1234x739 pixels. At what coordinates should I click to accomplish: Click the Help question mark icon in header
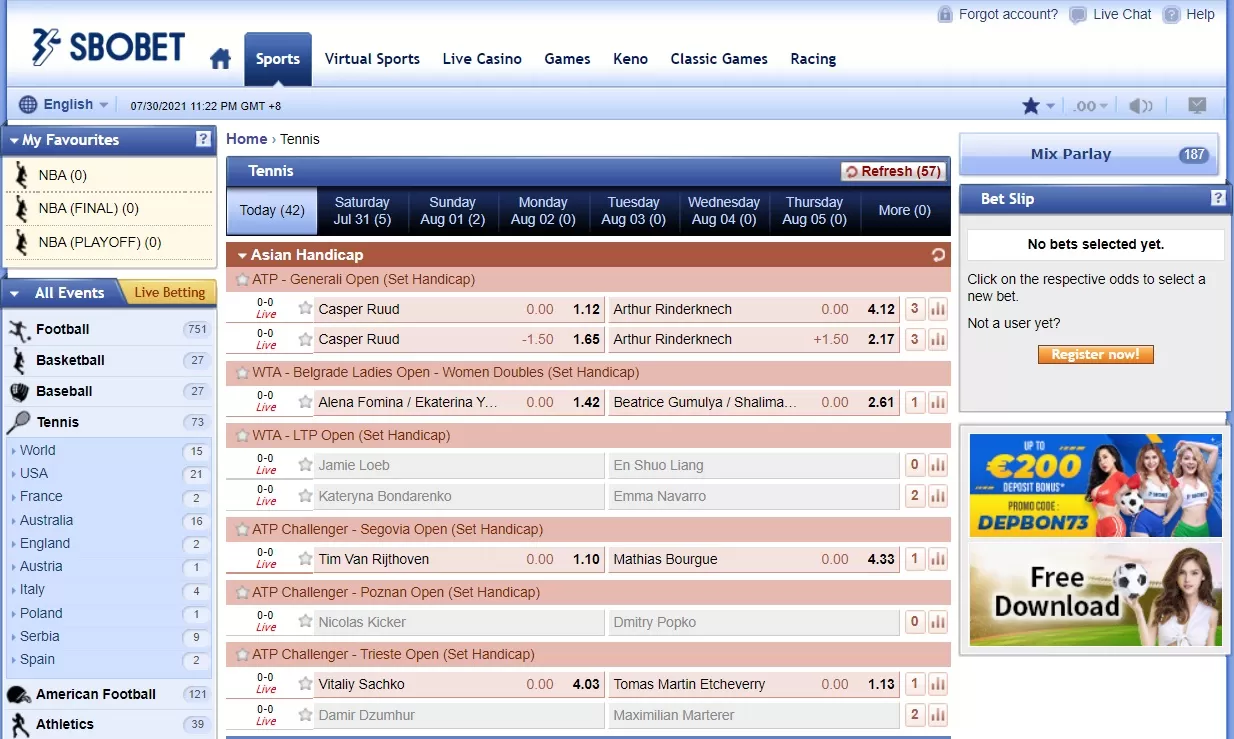point(1172,15)
